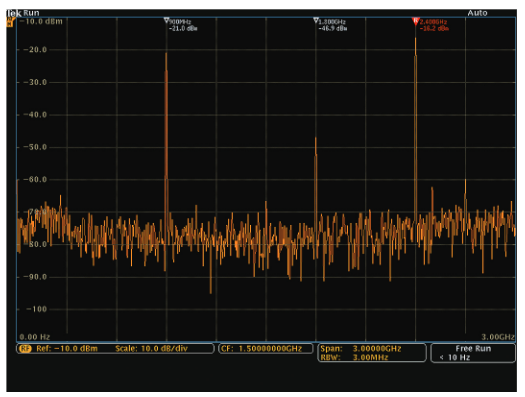Image resolution: width=525 pixels, height=397 pixels.
Task: Click the 3.00GHz stop frequency label
Action: coord(498,337)
